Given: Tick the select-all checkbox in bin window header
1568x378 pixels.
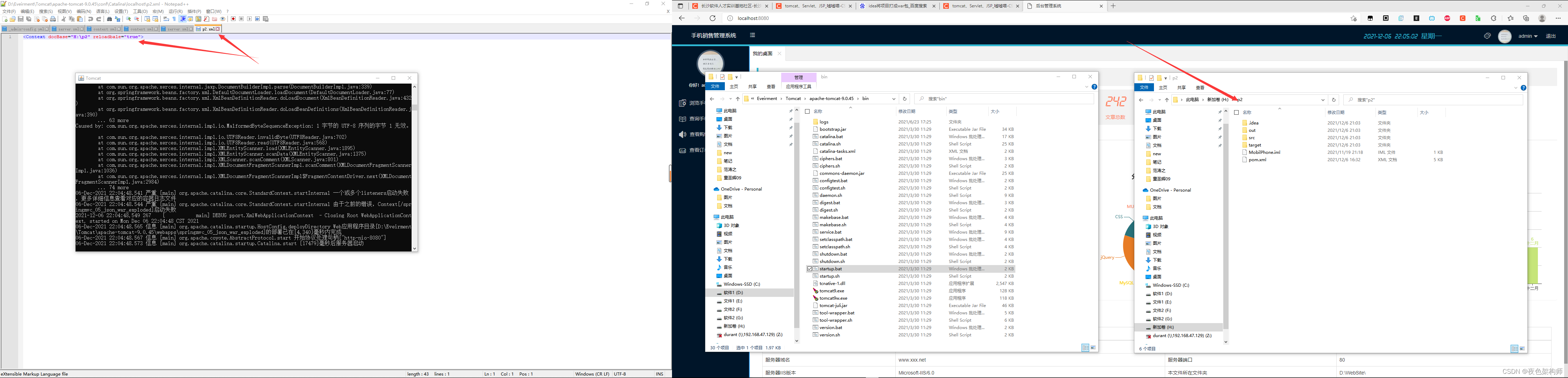Looking at the screenshot, I should (807, 111).
